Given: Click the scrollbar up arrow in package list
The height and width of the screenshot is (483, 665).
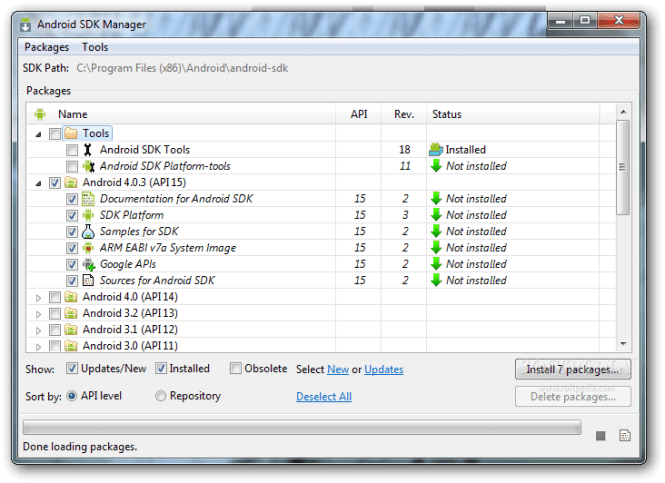Looking at the screenshot, I should coord(623,112).
